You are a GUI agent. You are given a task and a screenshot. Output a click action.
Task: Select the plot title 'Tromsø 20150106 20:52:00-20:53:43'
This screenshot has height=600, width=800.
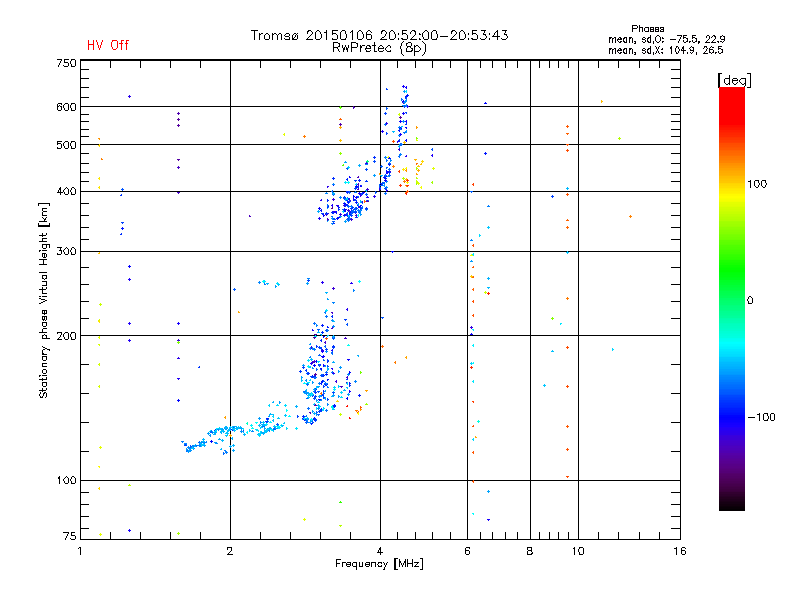[x=380, y=35]
